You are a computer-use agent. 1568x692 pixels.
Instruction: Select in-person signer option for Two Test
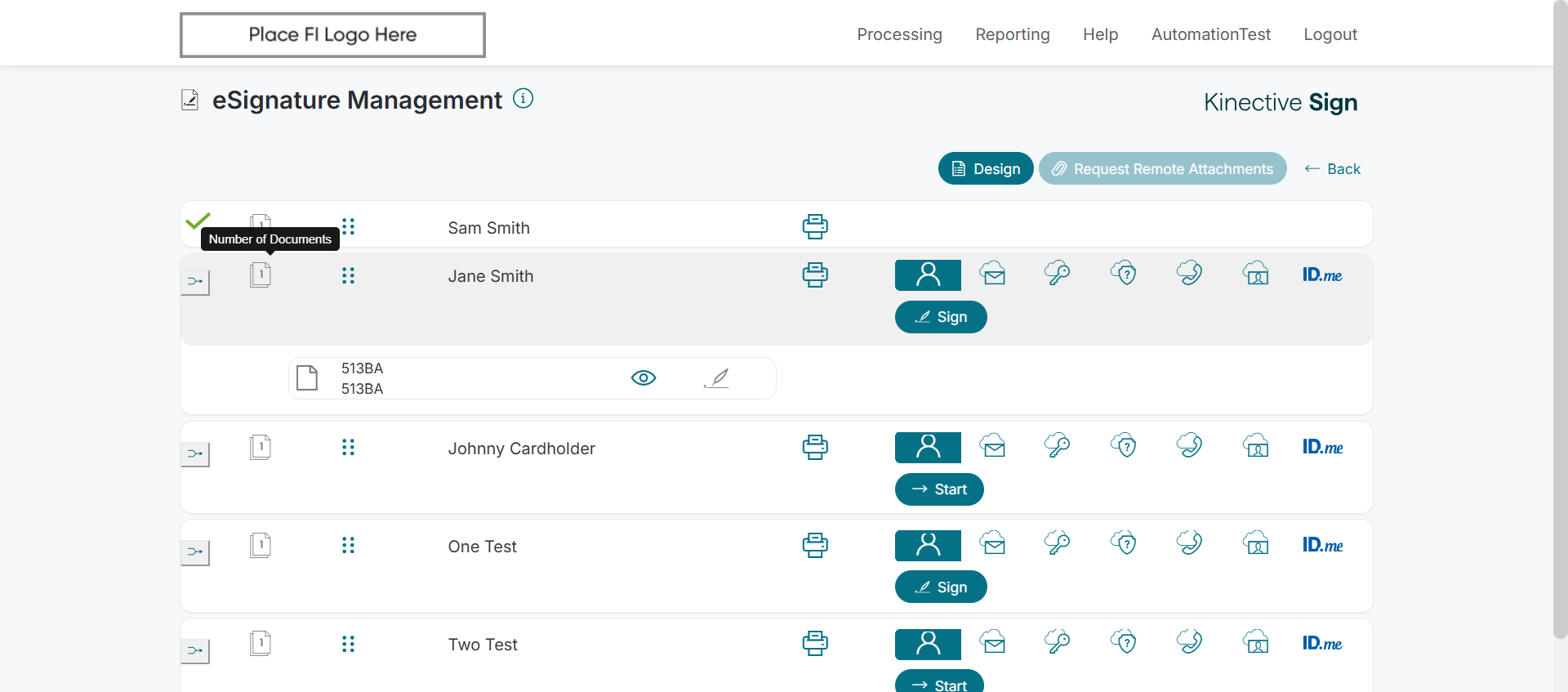click(928, 644)
